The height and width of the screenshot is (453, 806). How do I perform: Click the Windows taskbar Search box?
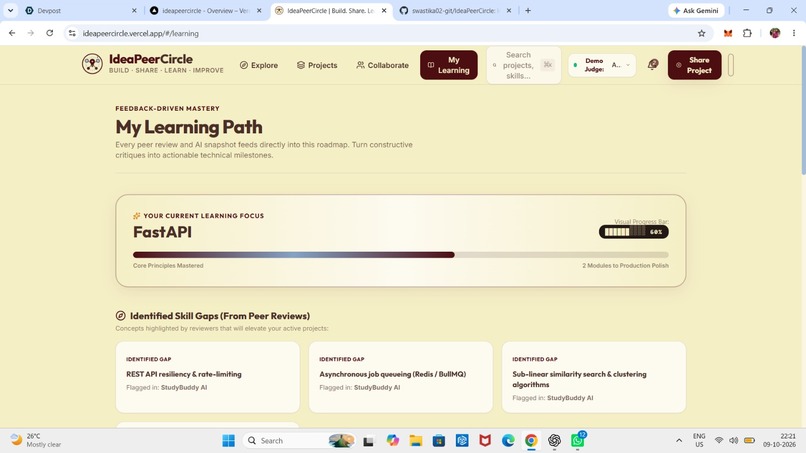coord(299,440)
